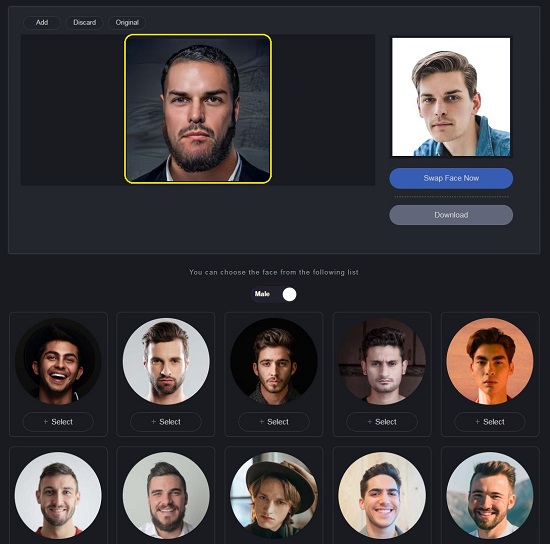Click the Discard button
550x544 pixels.
tap(85, 22)
